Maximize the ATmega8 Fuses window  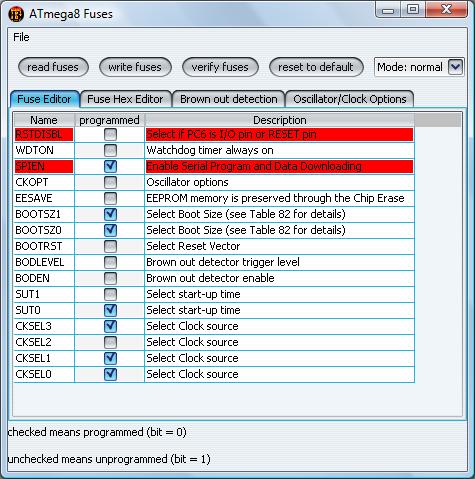[413, 10]
